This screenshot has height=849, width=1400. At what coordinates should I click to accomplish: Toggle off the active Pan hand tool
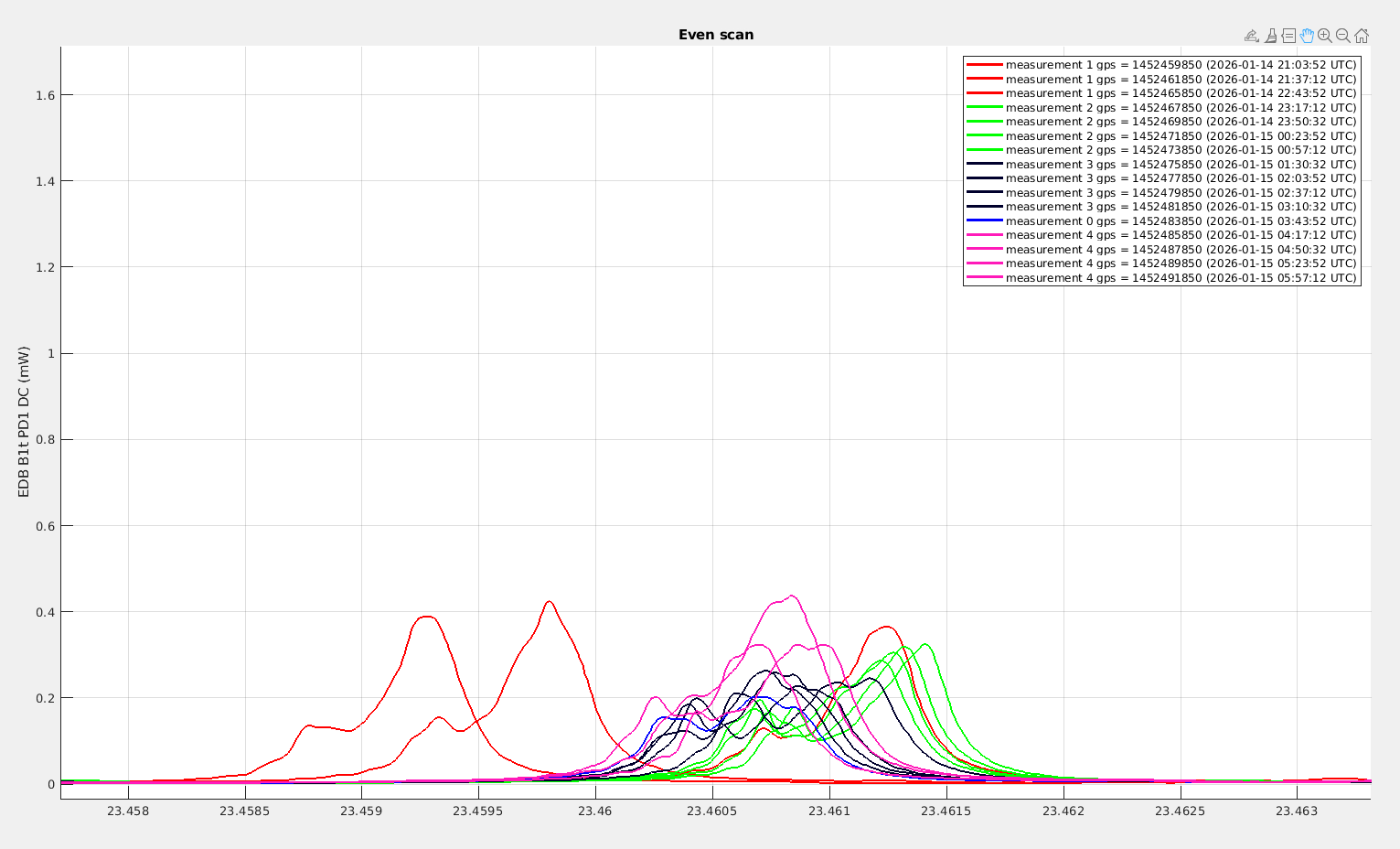[1307, 36]
